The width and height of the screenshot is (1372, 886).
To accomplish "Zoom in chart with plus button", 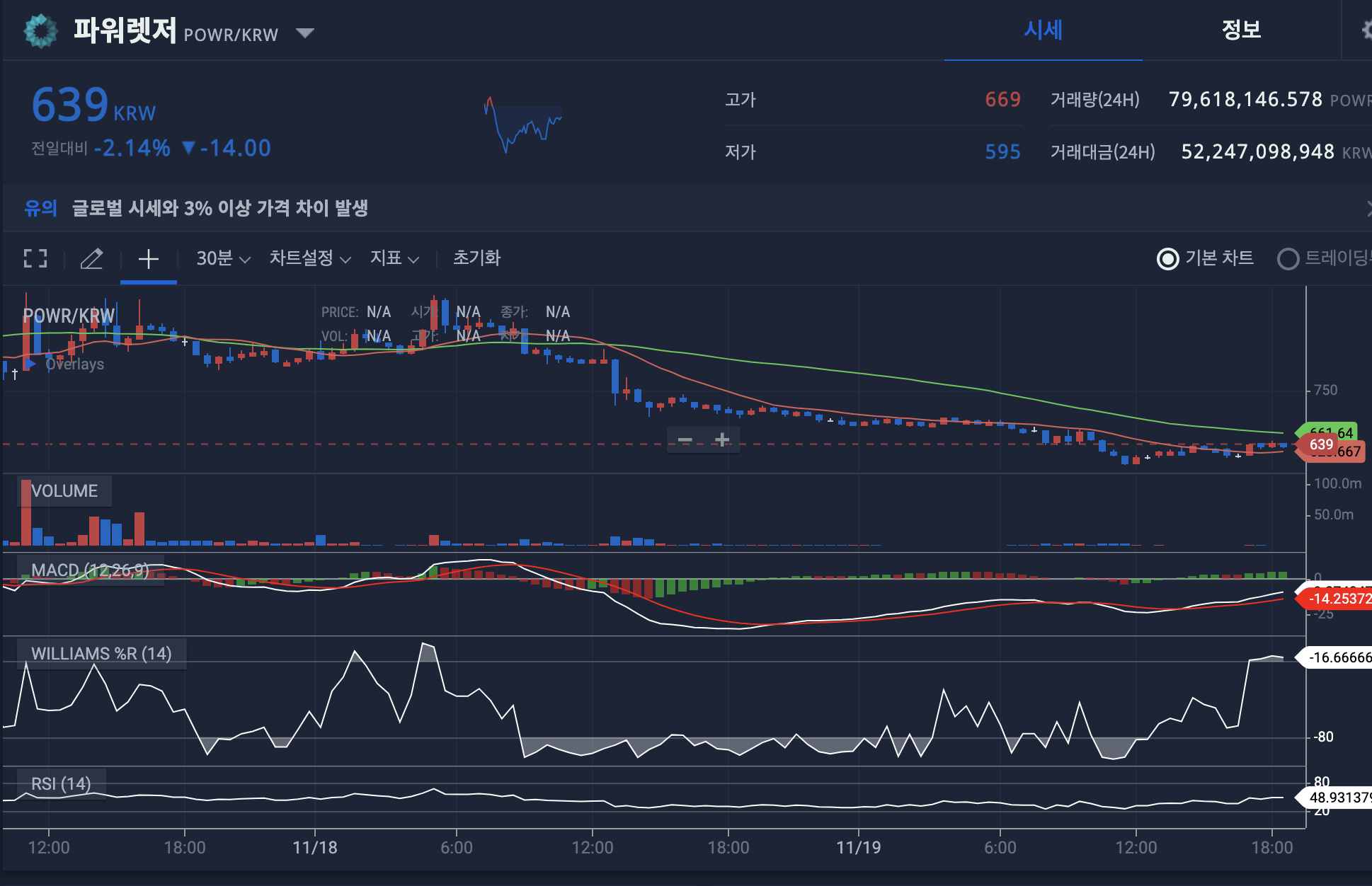I will pos(722,439).
